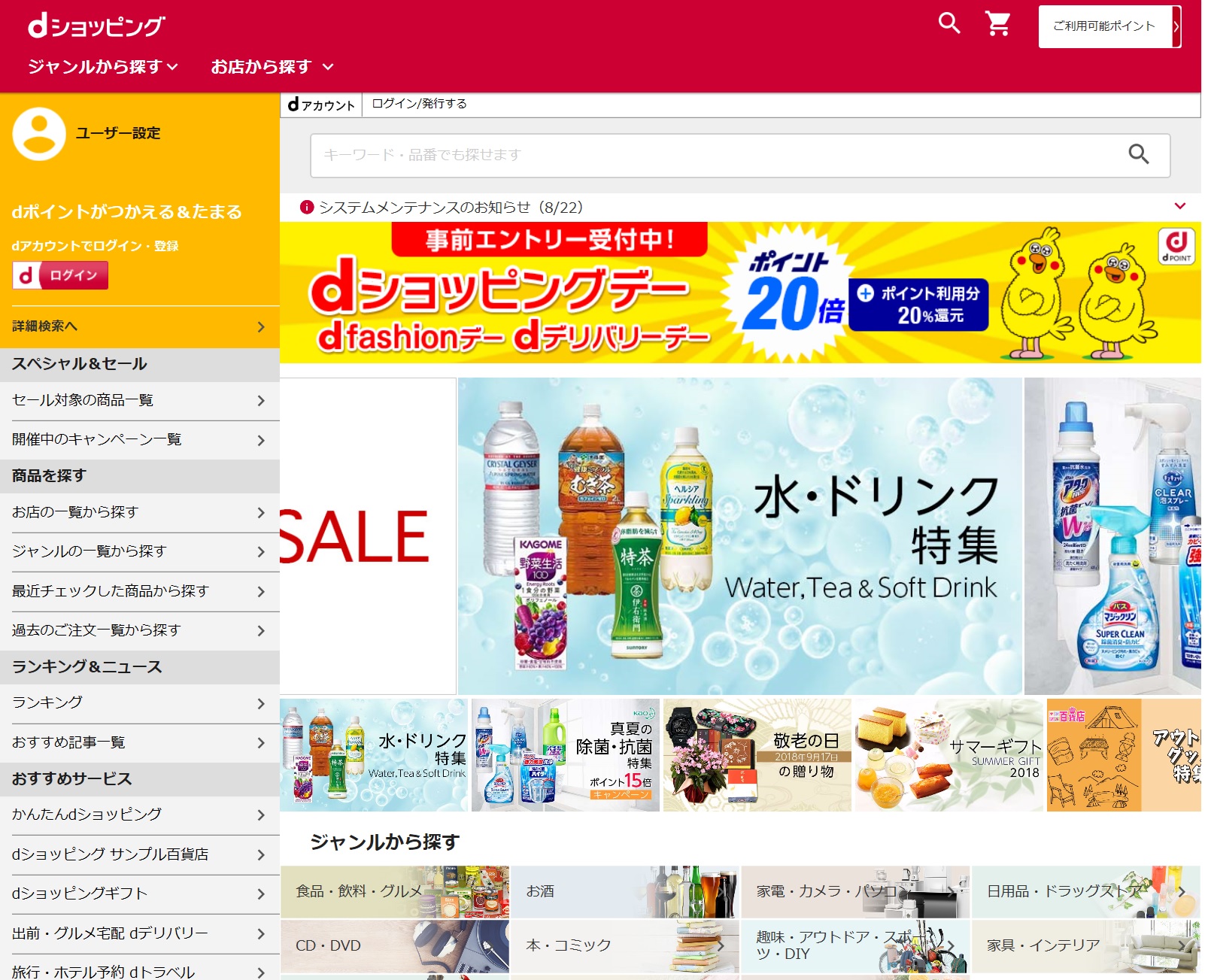Click ログイン/発行する link
Image resolution: width=1211 pixels, height=980 pixels.
pyautogui.click(x=419, y=104)
